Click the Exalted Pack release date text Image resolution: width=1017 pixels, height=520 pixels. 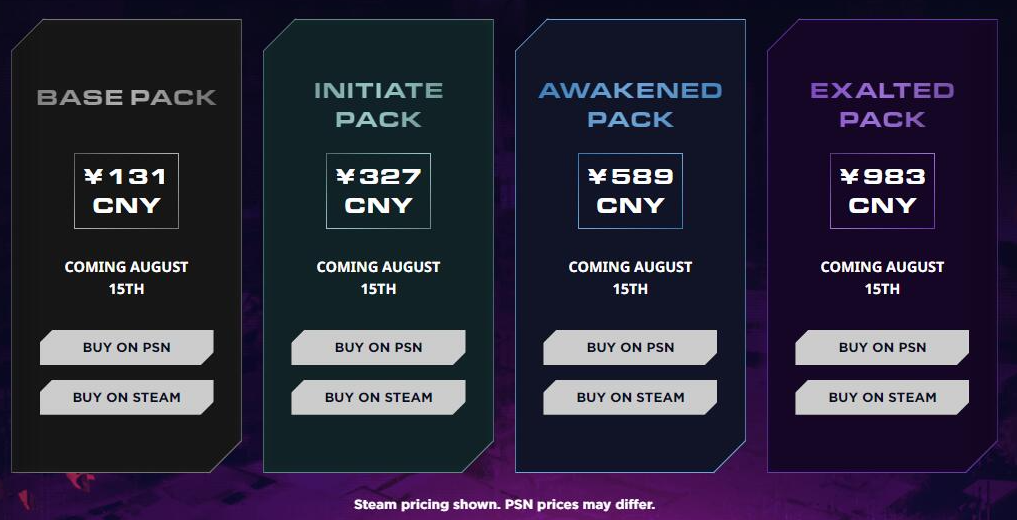[882, 278]
